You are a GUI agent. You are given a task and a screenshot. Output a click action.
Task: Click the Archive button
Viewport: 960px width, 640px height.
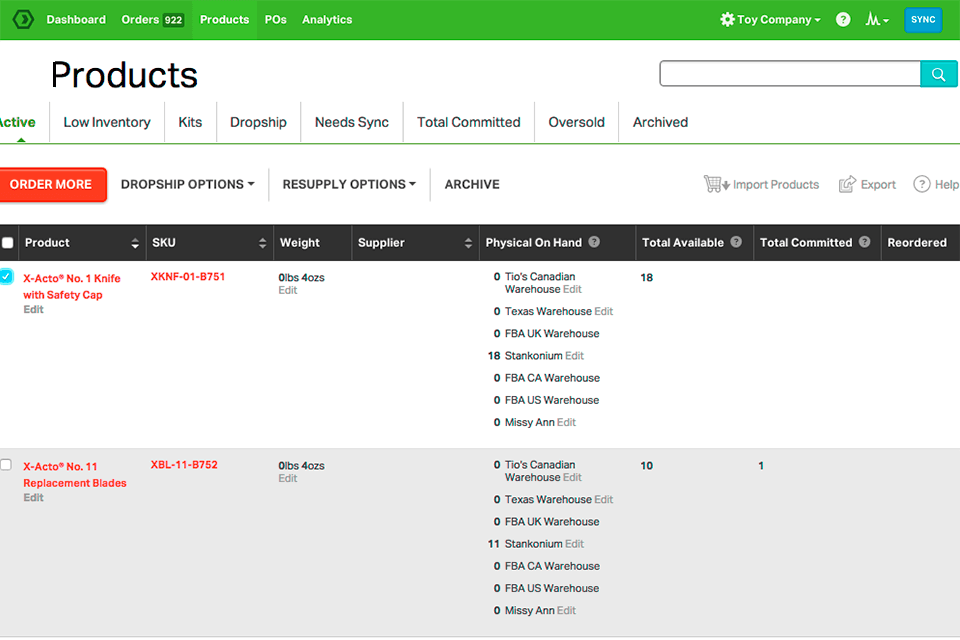coord(472,184)
